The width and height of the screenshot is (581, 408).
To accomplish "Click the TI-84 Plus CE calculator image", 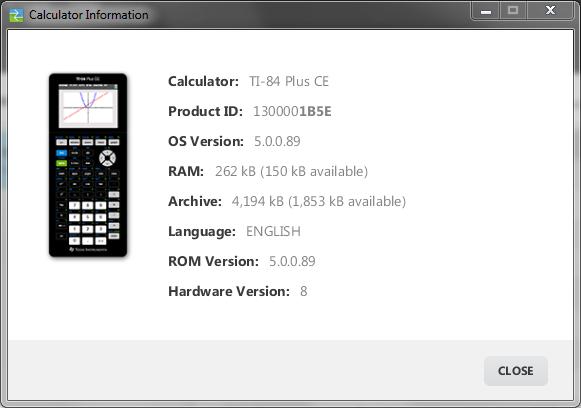I will point(88,165).
